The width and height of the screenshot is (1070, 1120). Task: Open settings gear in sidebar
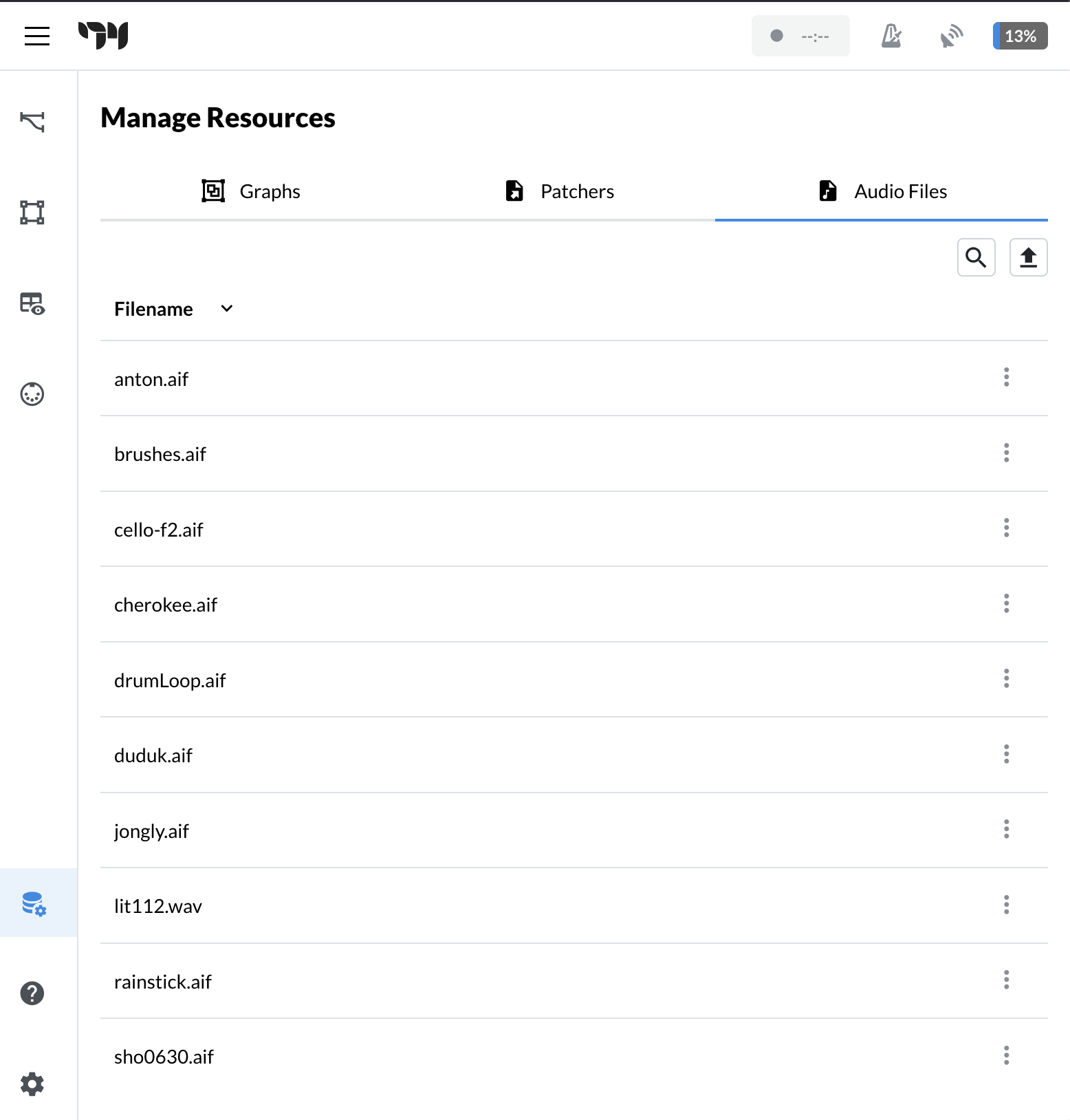32,1084
